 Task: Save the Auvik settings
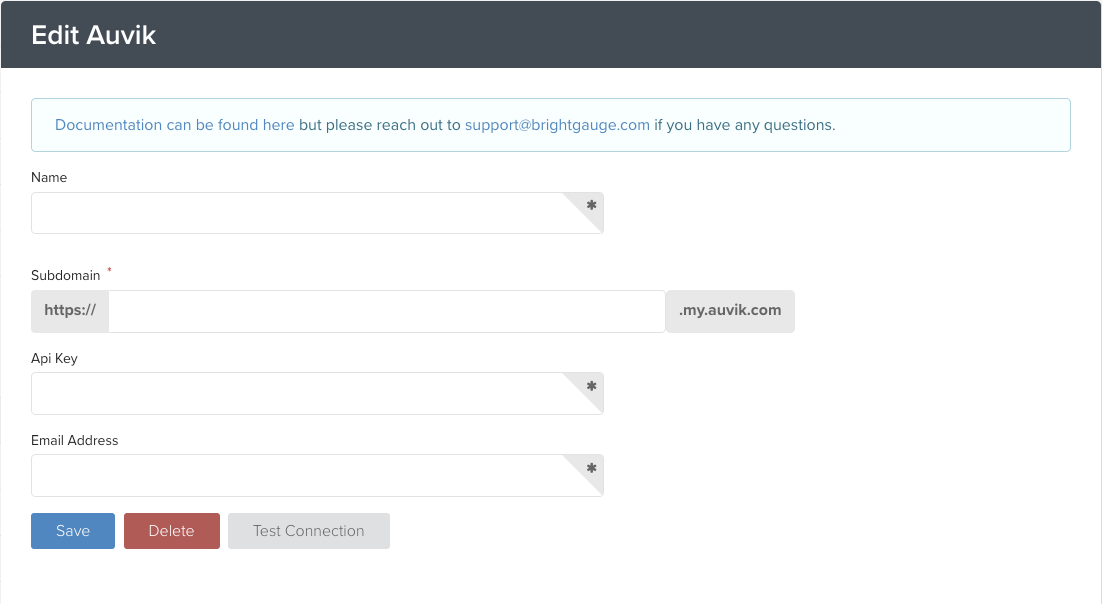73,531
